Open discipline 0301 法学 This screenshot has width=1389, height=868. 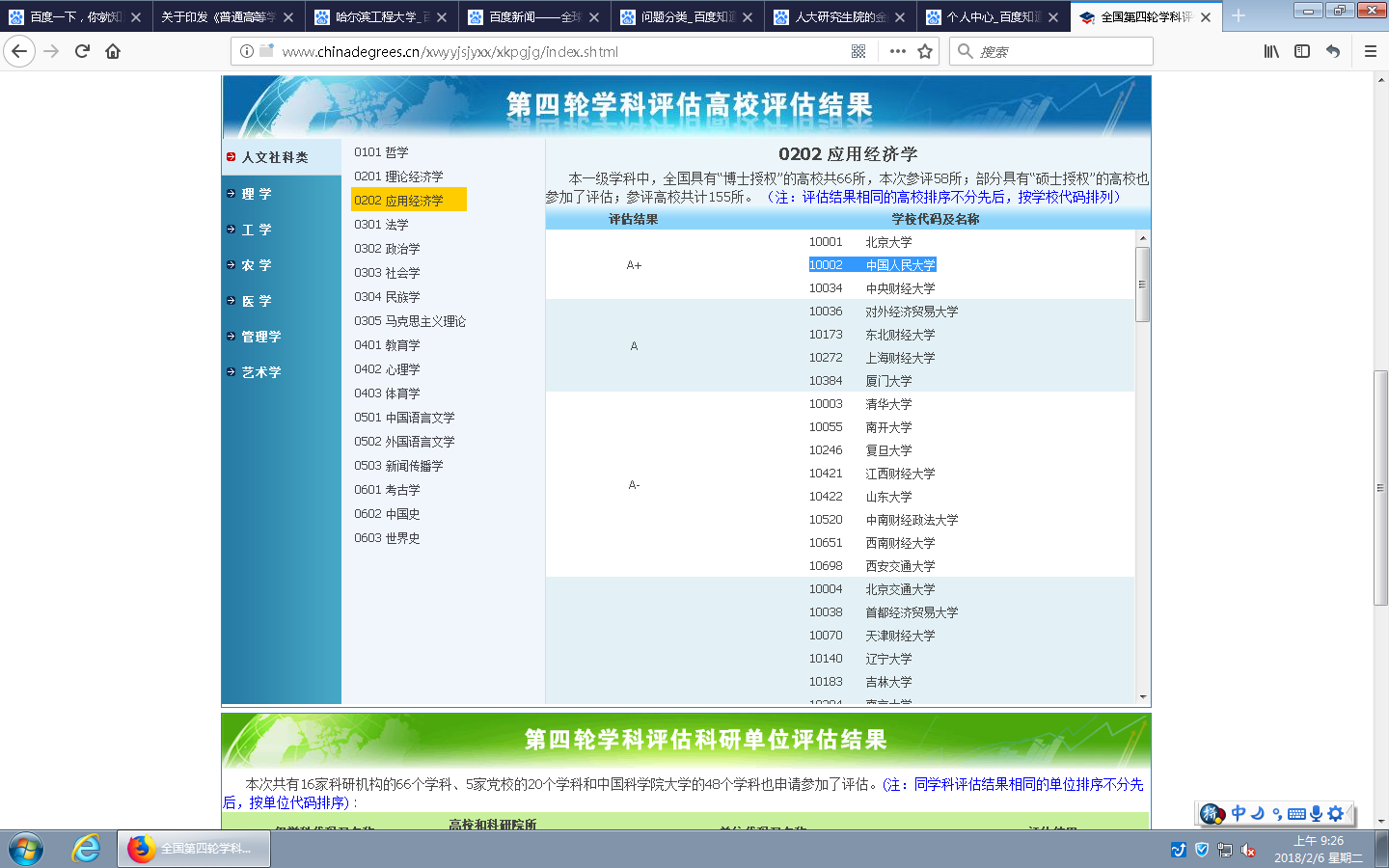pos(381,225)
